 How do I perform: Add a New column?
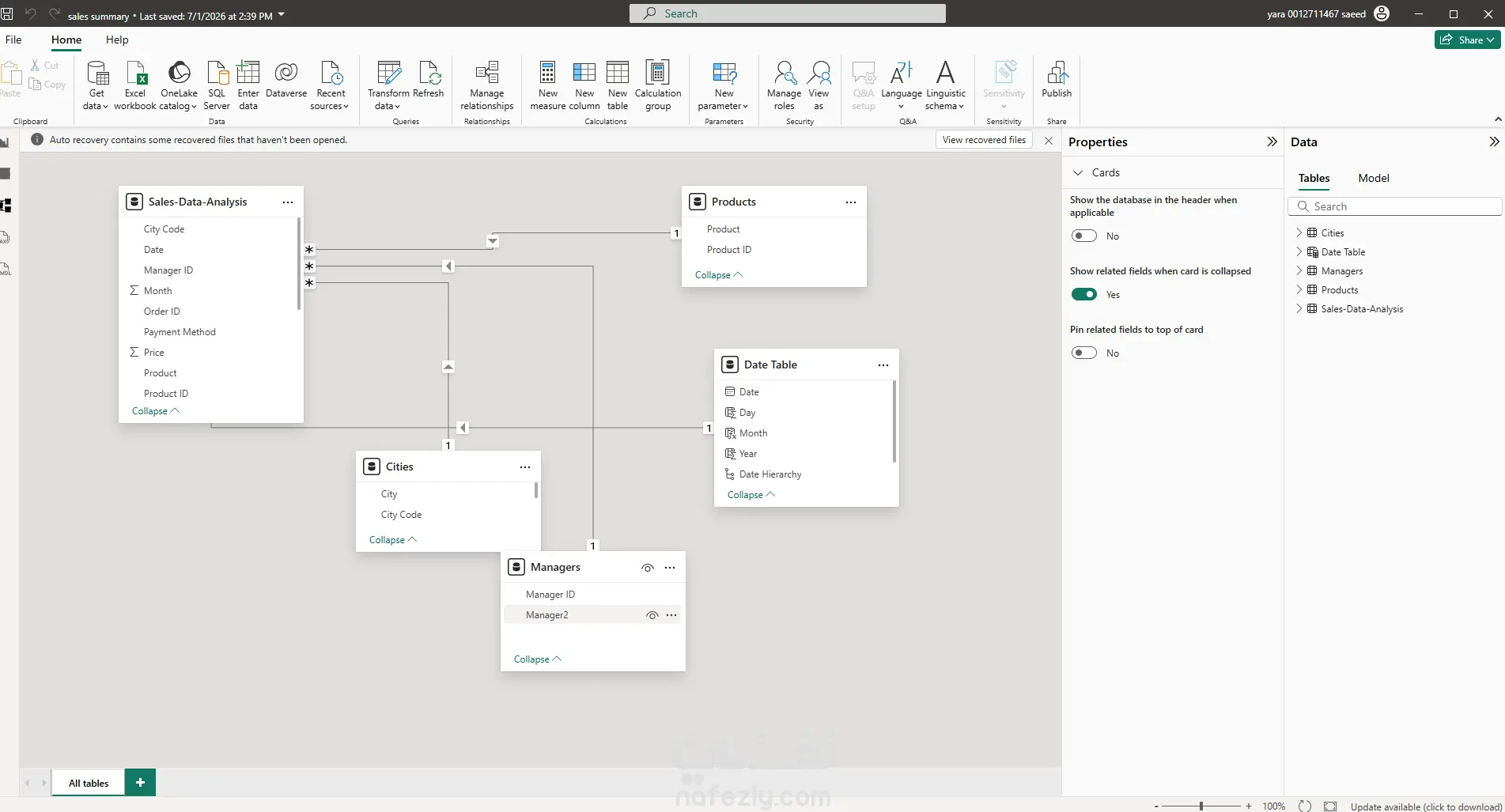tap(584, 85)
